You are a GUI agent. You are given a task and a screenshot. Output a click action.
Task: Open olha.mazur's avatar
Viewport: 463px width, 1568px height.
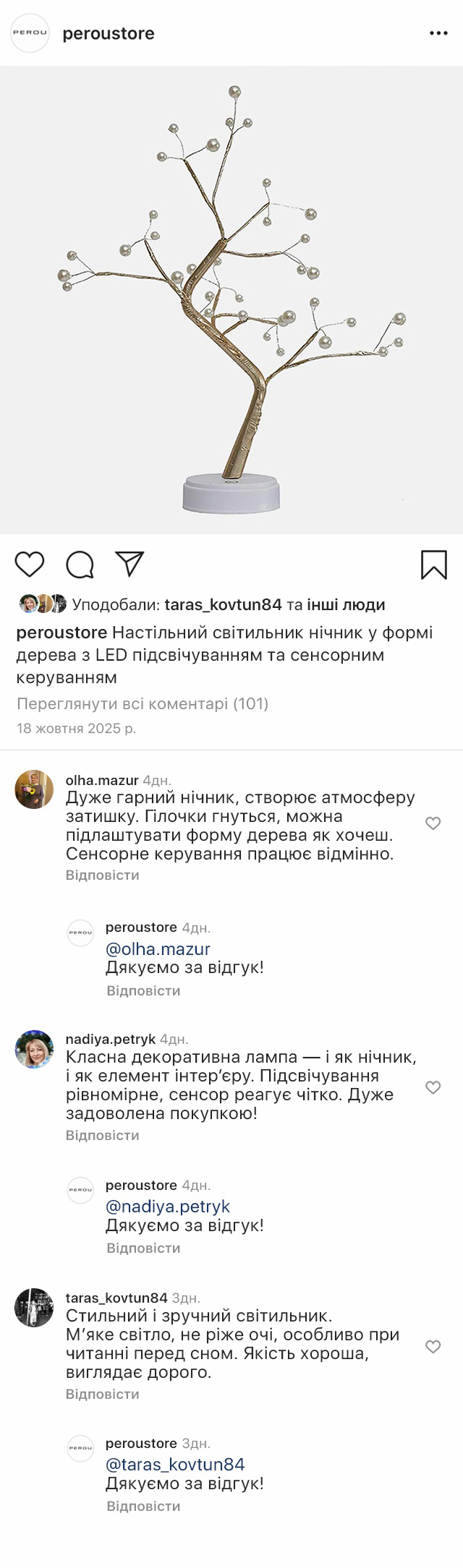[x=34, y=789]
